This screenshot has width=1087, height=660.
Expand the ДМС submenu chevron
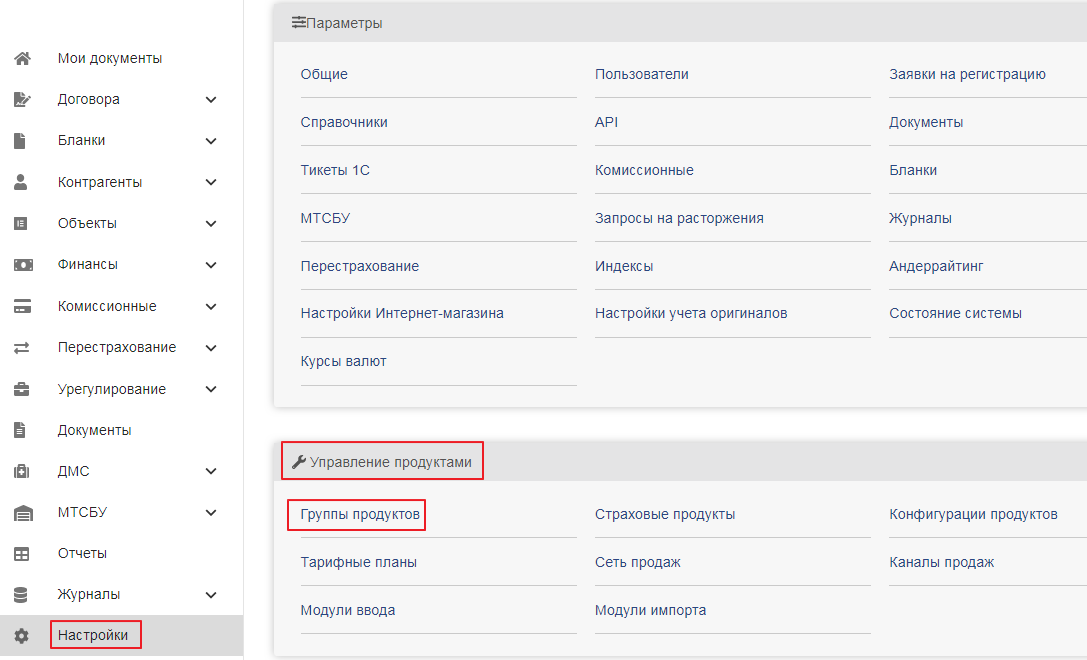click(211, 471)
